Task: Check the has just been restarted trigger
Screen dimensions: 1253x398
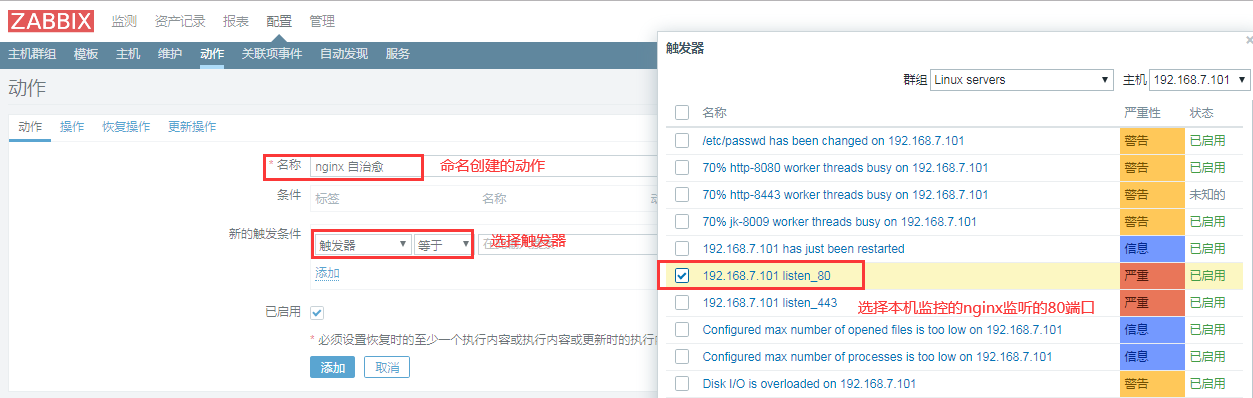Action: click(682, 248)
